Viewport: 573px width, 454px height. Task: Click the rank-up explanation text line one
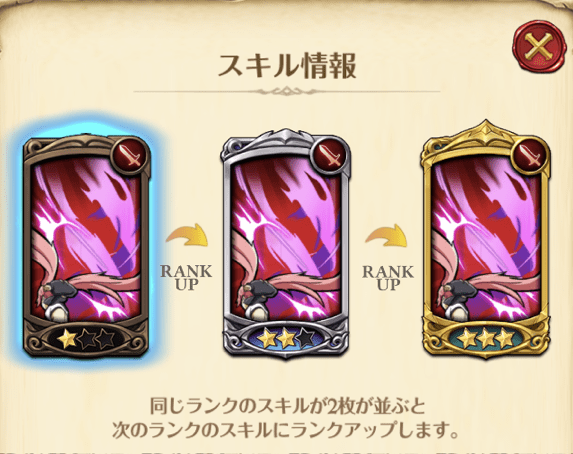[x=288, y=406]
